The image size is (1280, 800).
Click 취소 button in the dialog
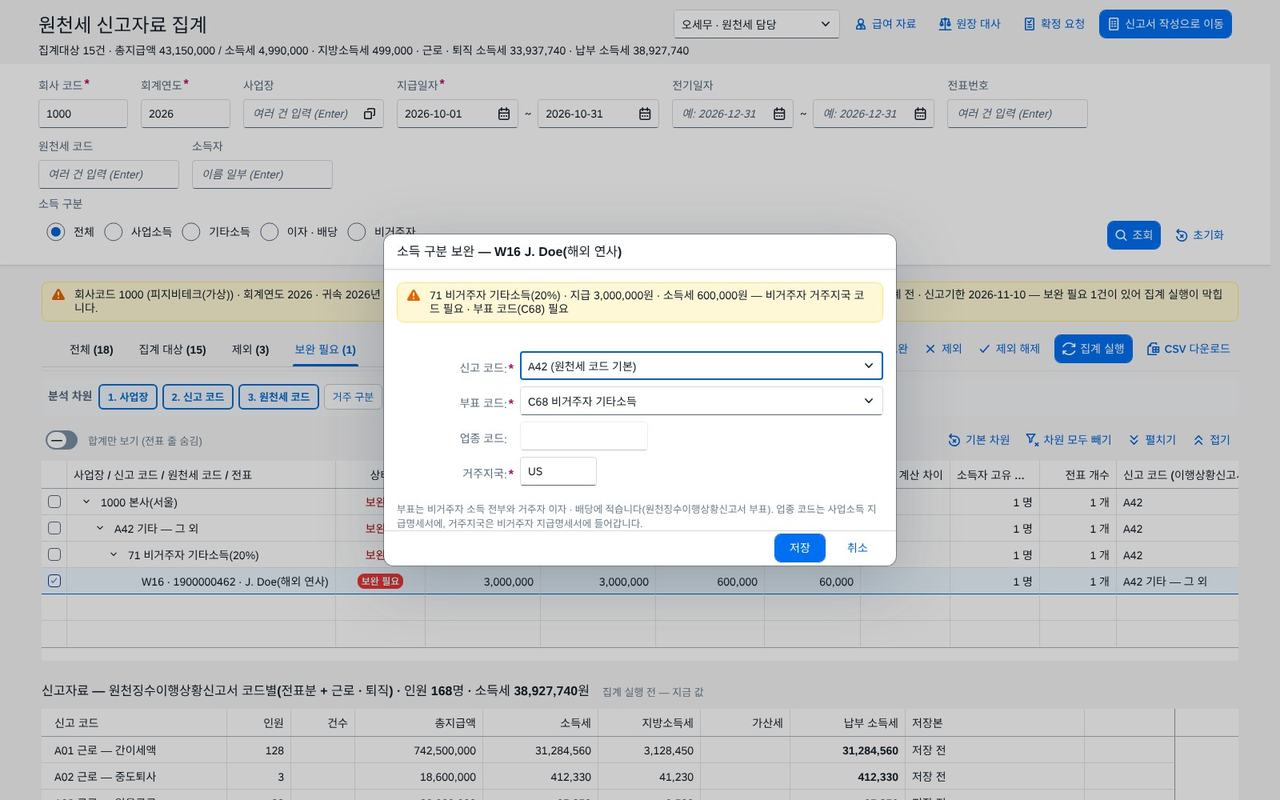coord(857,548)
